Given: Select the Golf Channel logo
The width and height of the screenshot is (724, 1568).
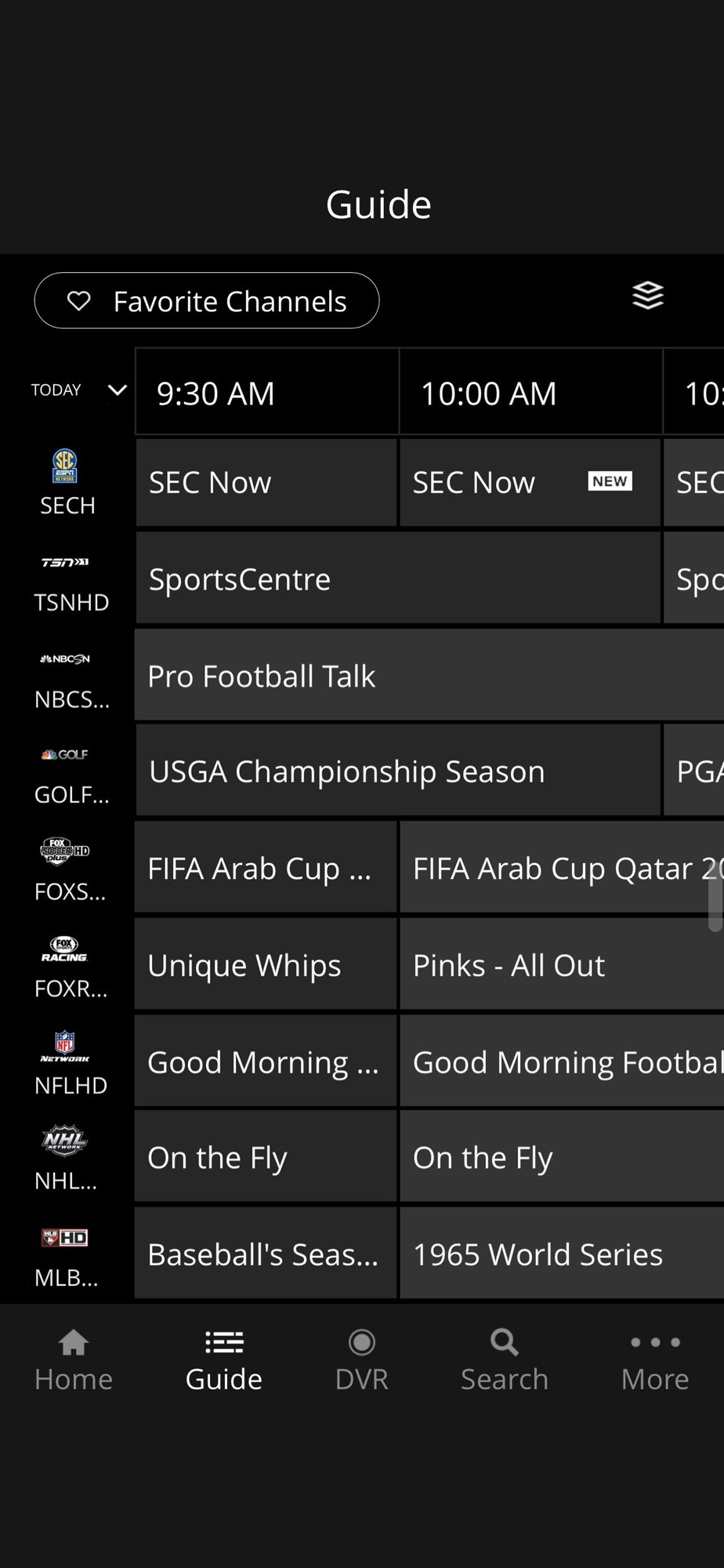Looking at the screenshot, I should pyautogui.click(x=65, y=754).
